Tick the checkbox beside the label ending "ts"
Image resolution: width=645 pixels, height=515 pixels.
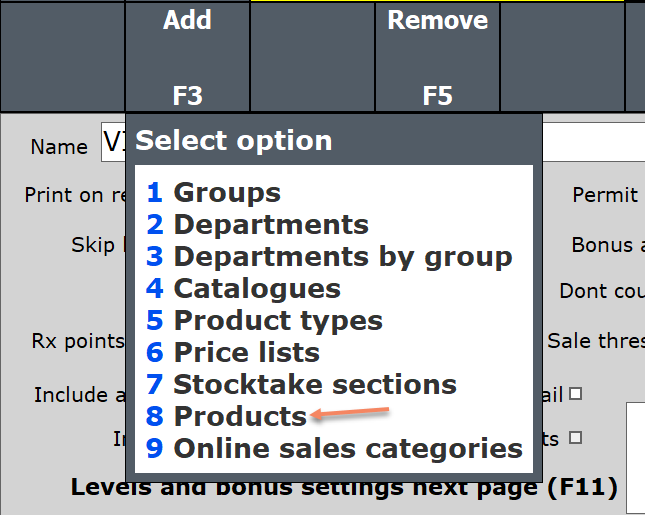pyautogui.click(x=575, y=438)
